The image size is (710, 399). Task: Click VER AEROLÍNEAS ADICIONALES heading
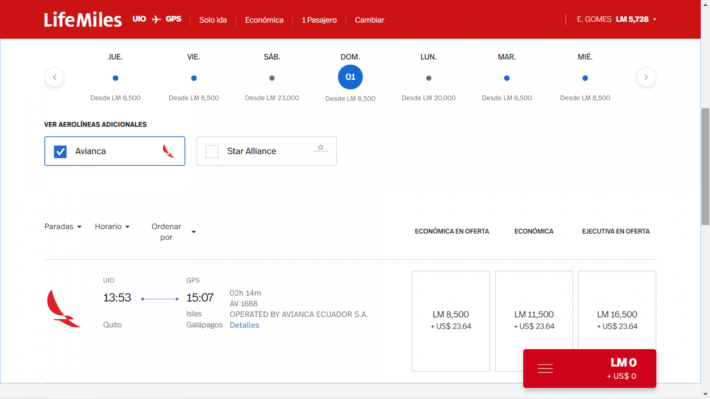coord(96,125)
